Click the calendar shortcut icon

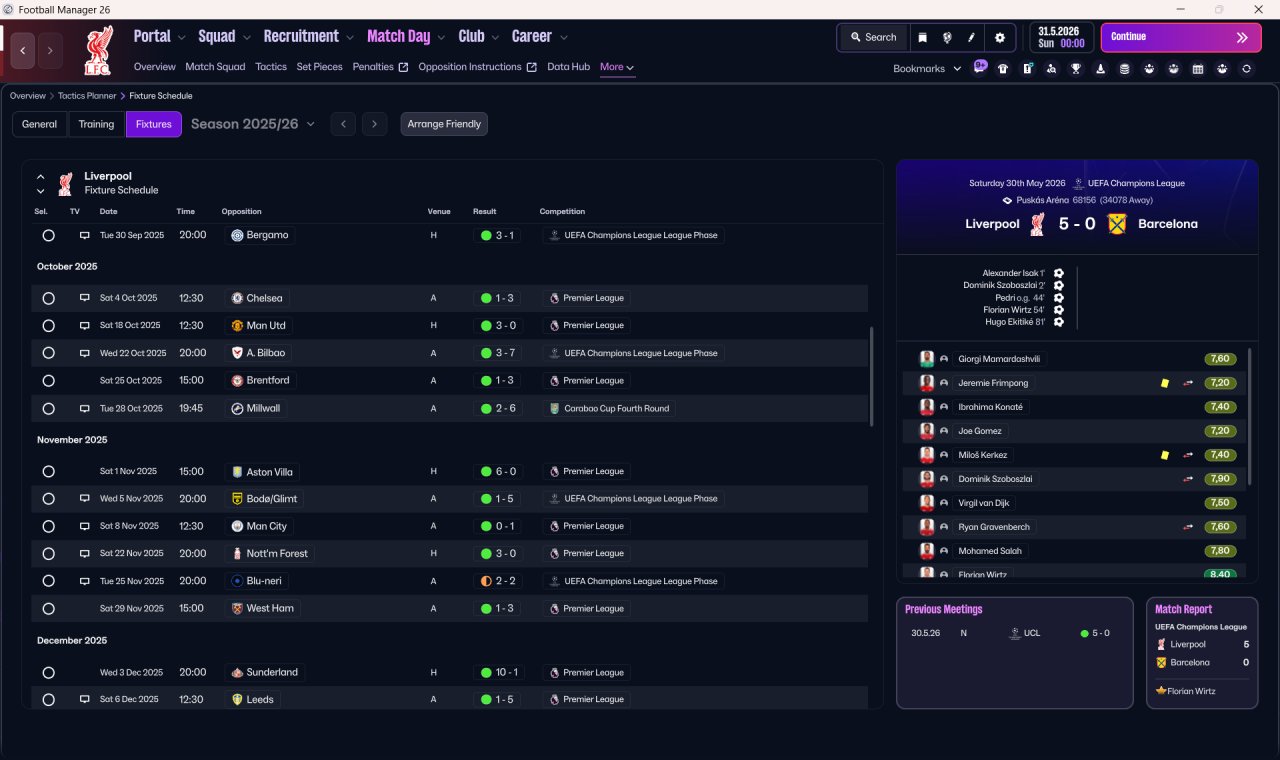[1197, 69]
